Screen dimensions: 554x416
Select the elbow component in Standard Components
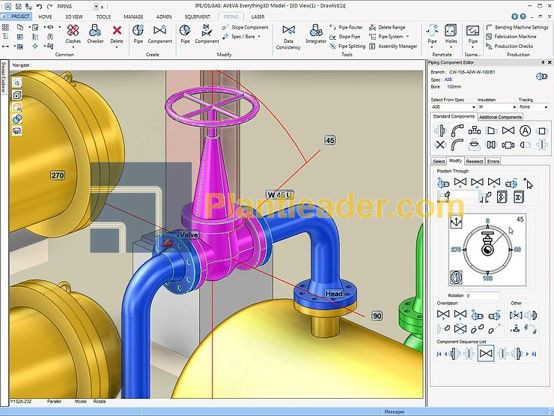[x=457, y=130]
